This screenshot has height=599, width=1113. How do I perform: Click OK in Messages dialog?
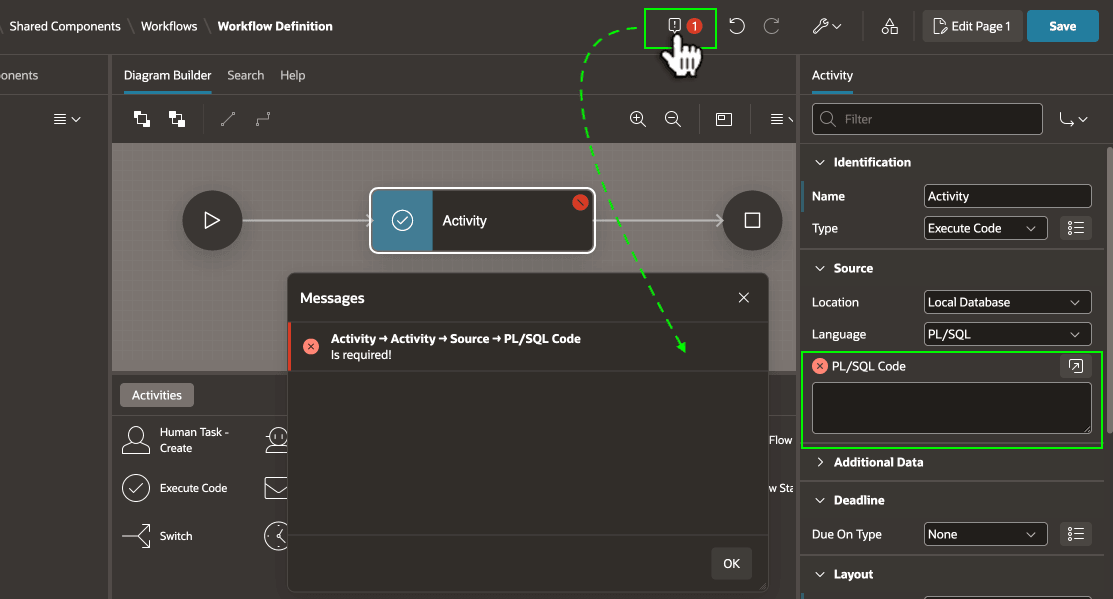[x=731, y=564]
